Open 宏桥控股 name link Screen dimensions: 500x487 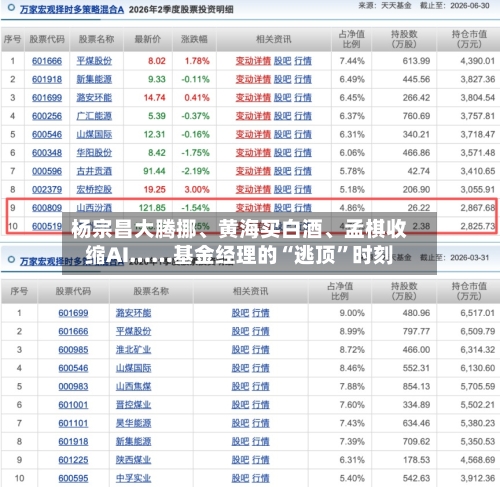click(x=94, y=189)
